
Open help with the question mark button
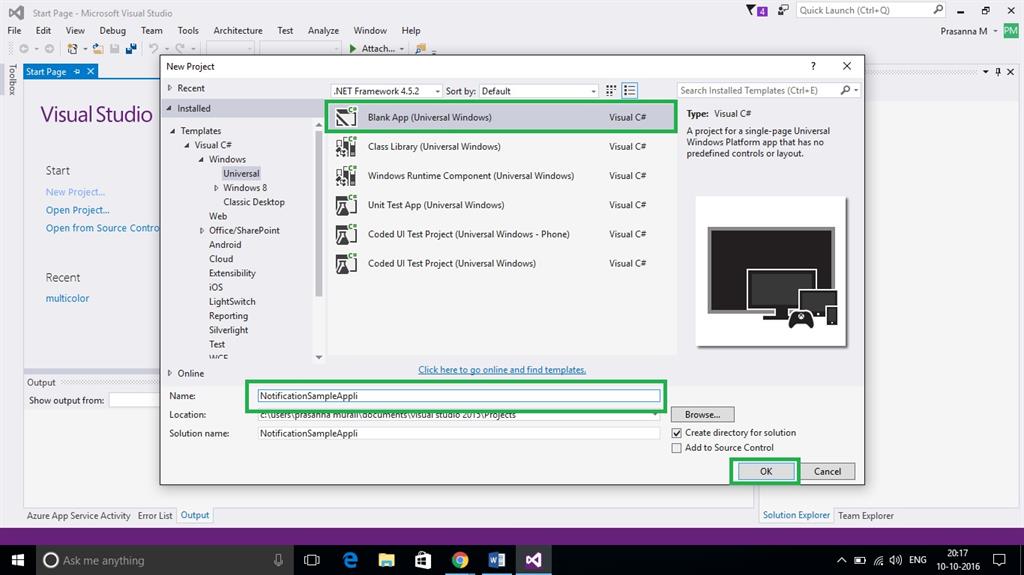pos(813,66)
